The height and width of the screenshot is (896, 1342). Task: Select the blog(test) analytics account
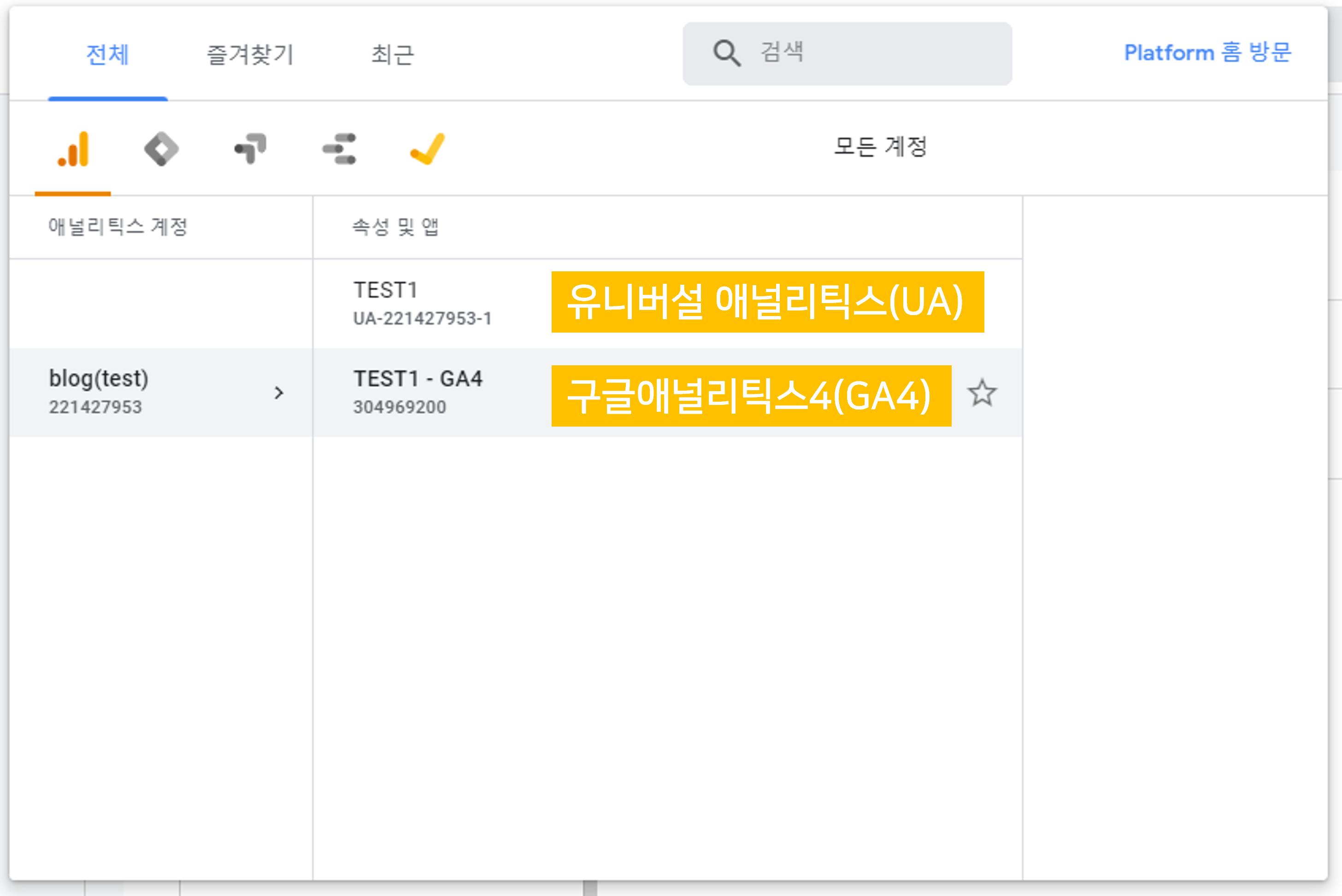pos(98,392)
